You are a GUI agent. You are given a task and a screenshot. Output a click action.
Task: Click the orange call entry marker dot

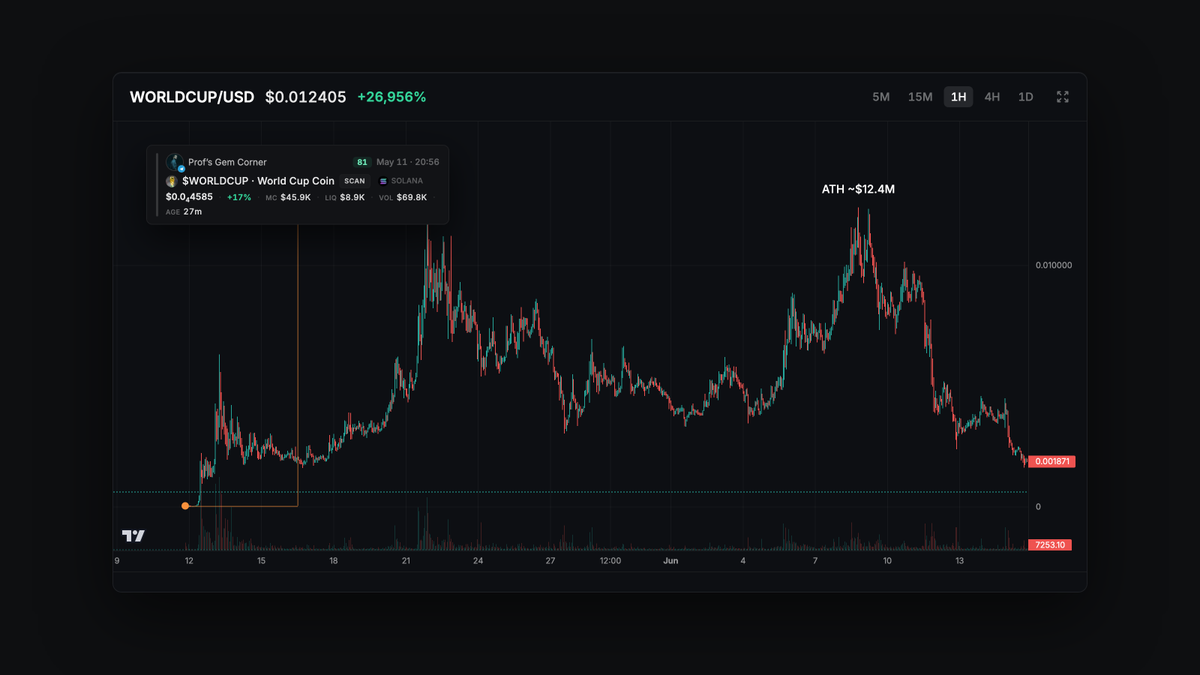(x=185, y=506)
